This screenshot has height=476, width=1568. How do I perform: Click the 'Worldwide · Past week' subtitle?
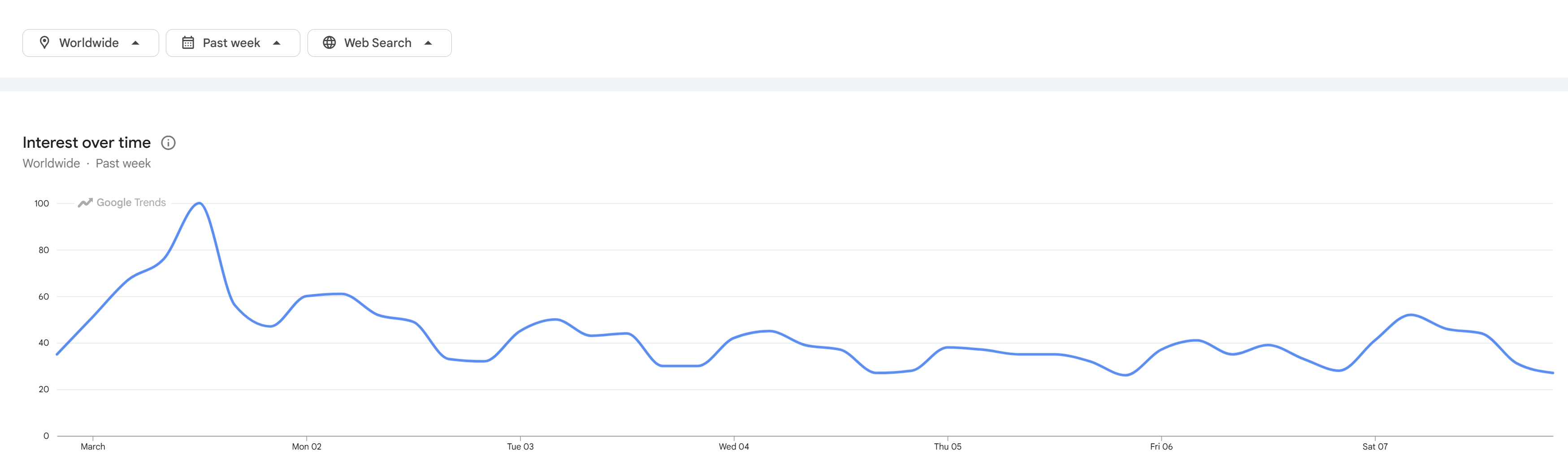87,163
